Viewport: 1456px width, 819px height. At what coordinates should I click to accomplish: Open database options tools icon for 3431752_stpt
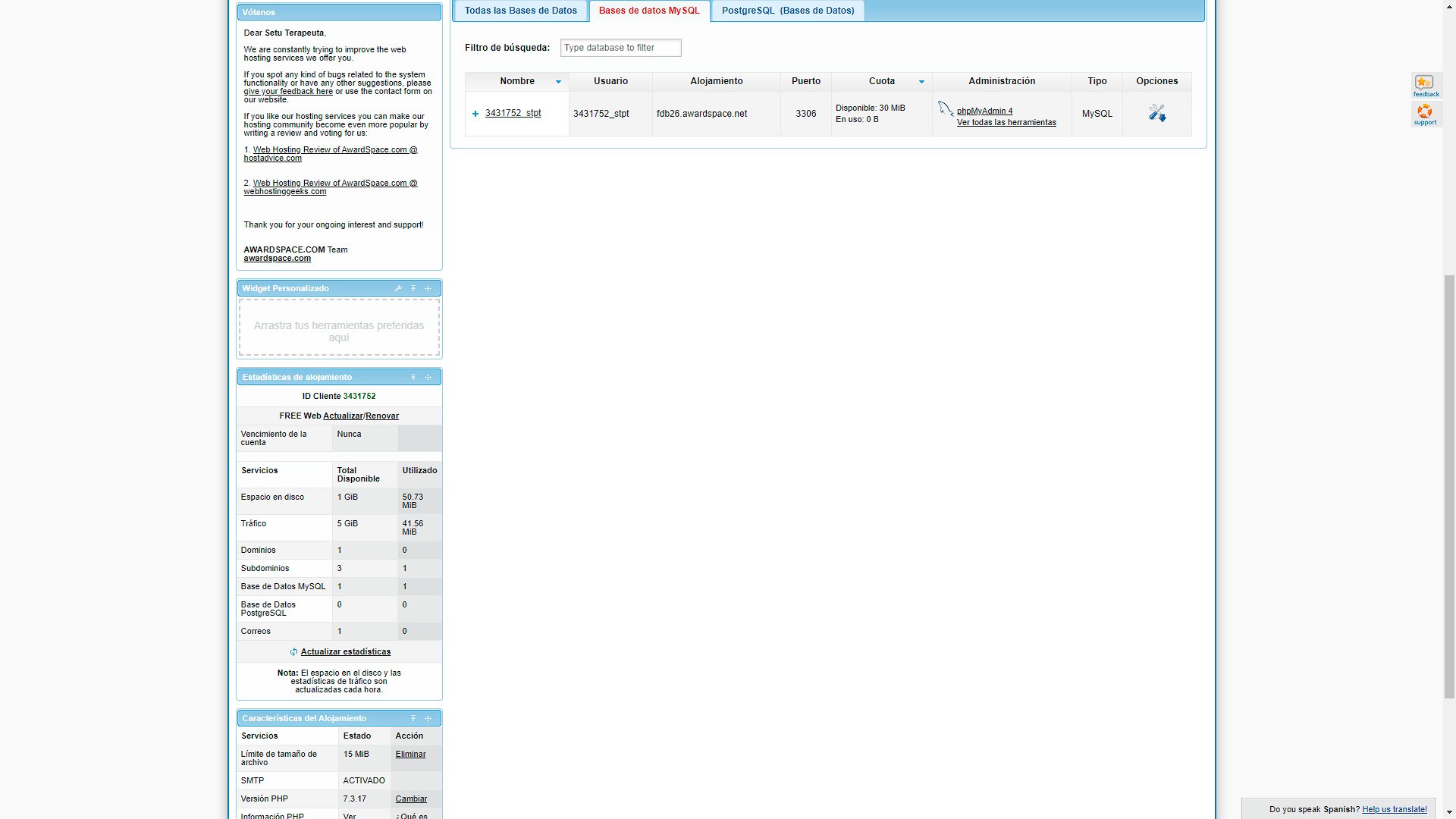coord(1156,113)
